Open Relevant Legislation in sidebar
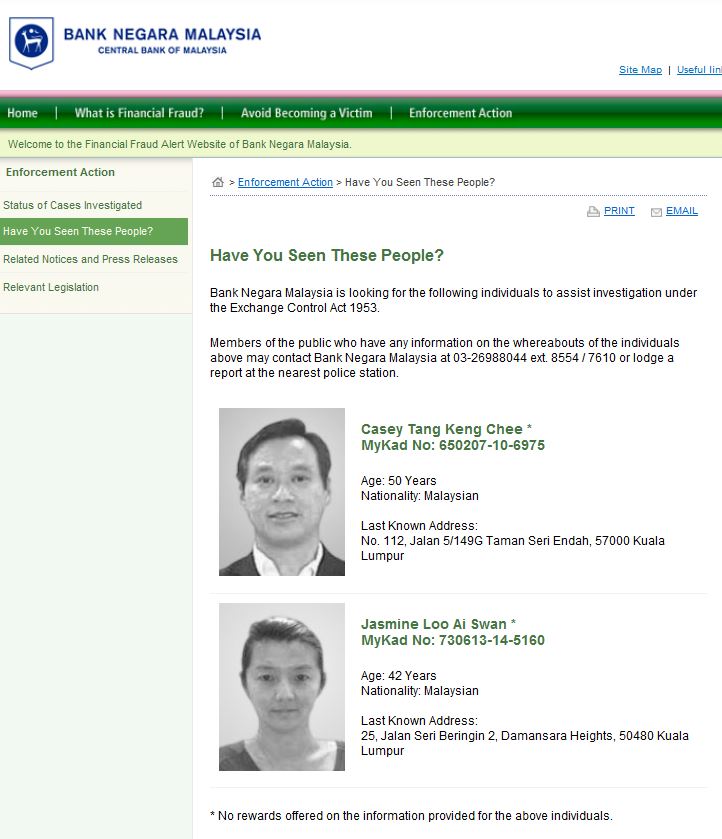The height and width of the screenshot is (839, 722). [x=51, y=287]
